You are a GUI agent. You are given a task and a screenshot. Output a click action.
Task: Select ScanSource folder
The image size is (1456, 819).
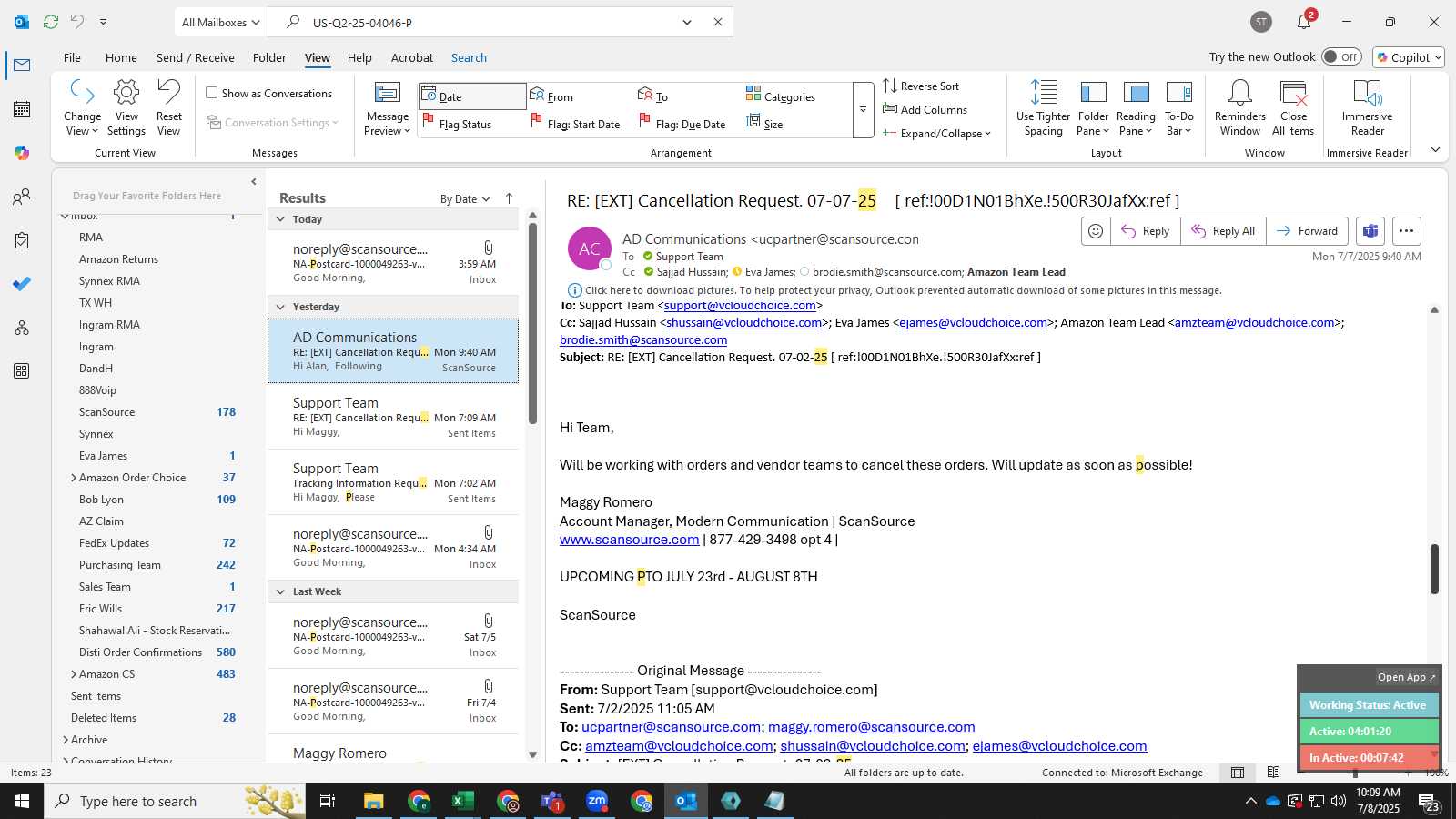coord(106,412)
